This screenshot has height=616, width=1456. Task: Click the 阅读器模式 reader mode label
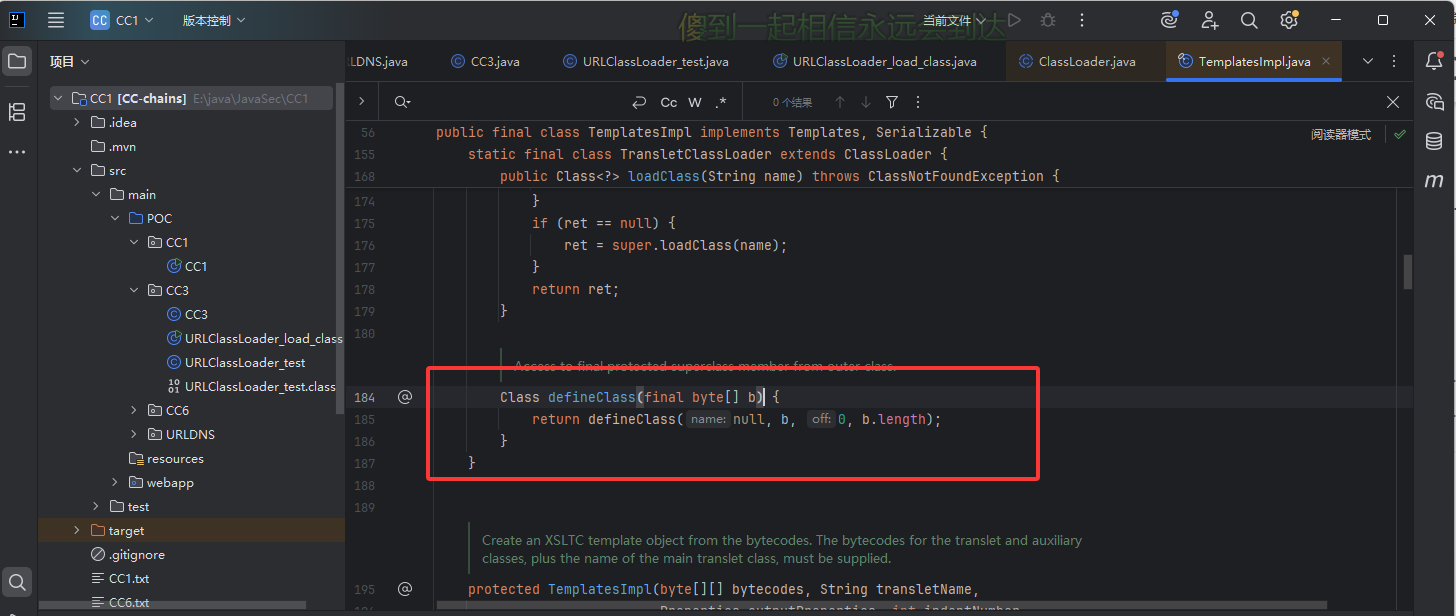pos(1341,134)
